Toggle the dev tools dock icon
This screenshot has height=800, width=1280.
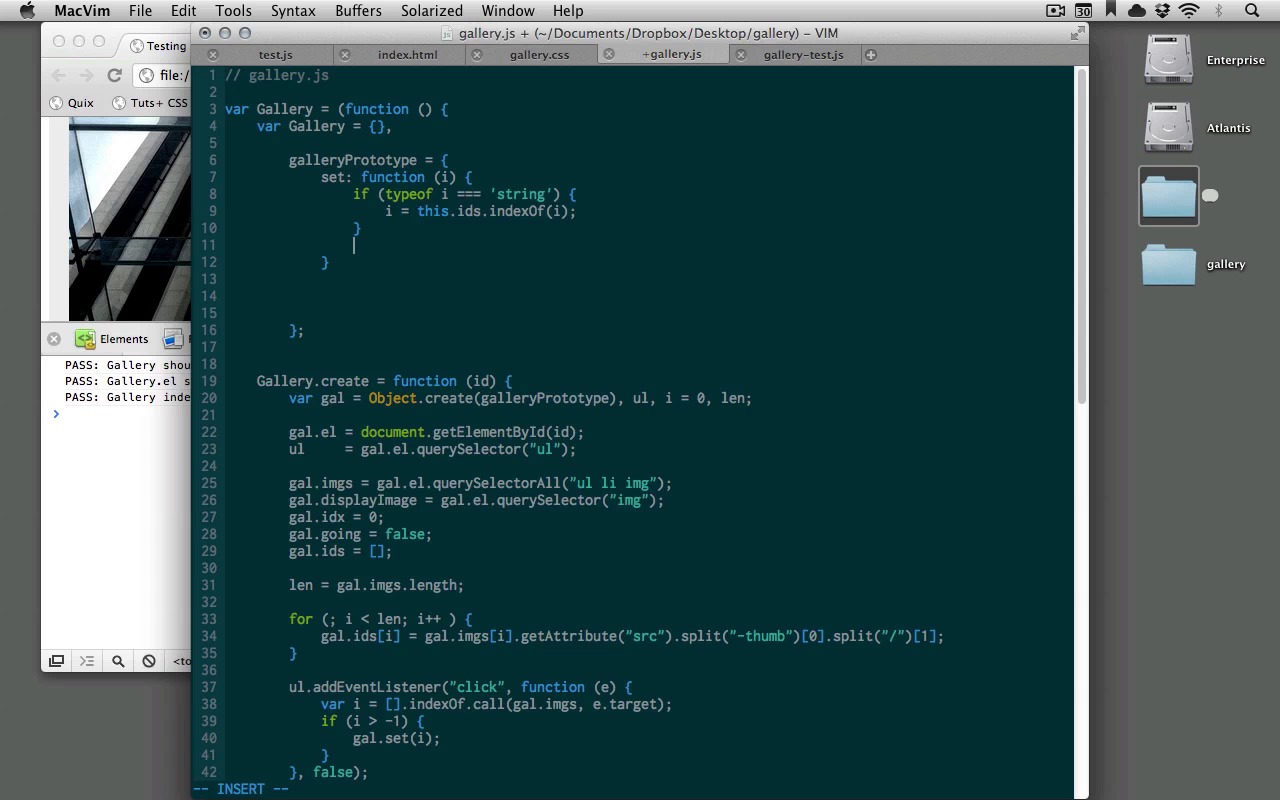point(56,661)
